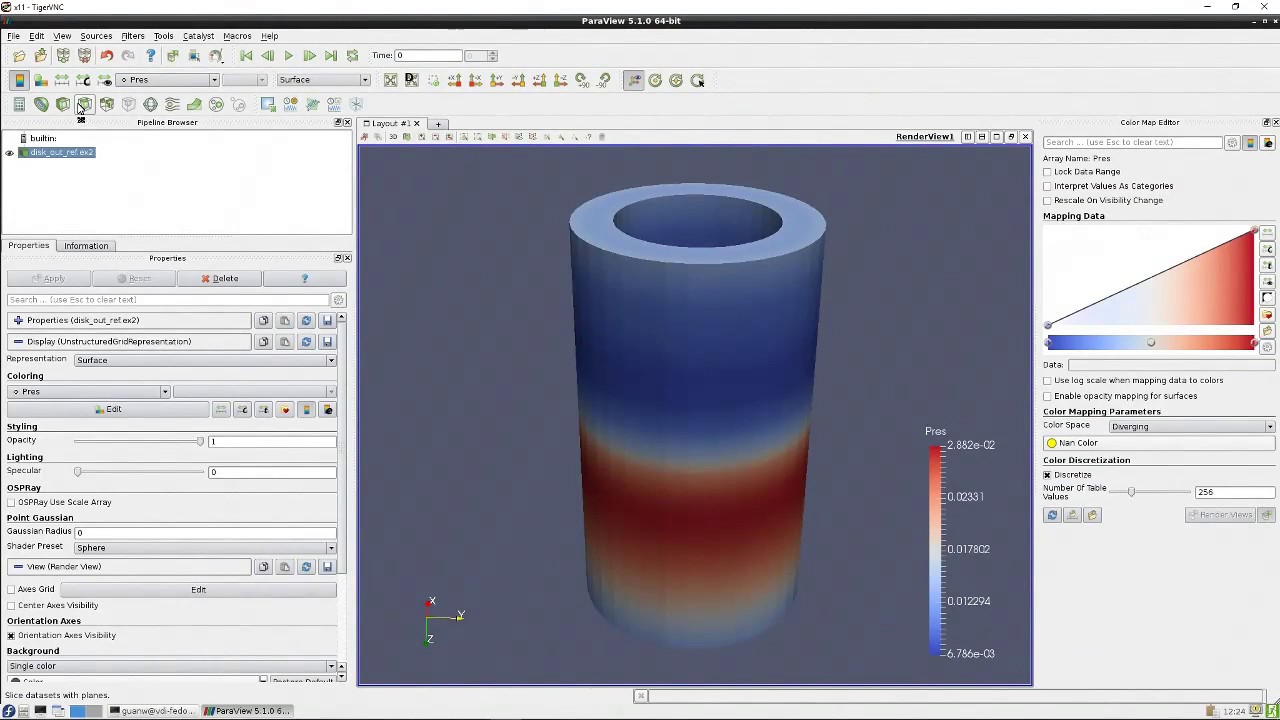Switch to the Information tab
Viewport: 1280px width, 720px height.
(86, 246)
